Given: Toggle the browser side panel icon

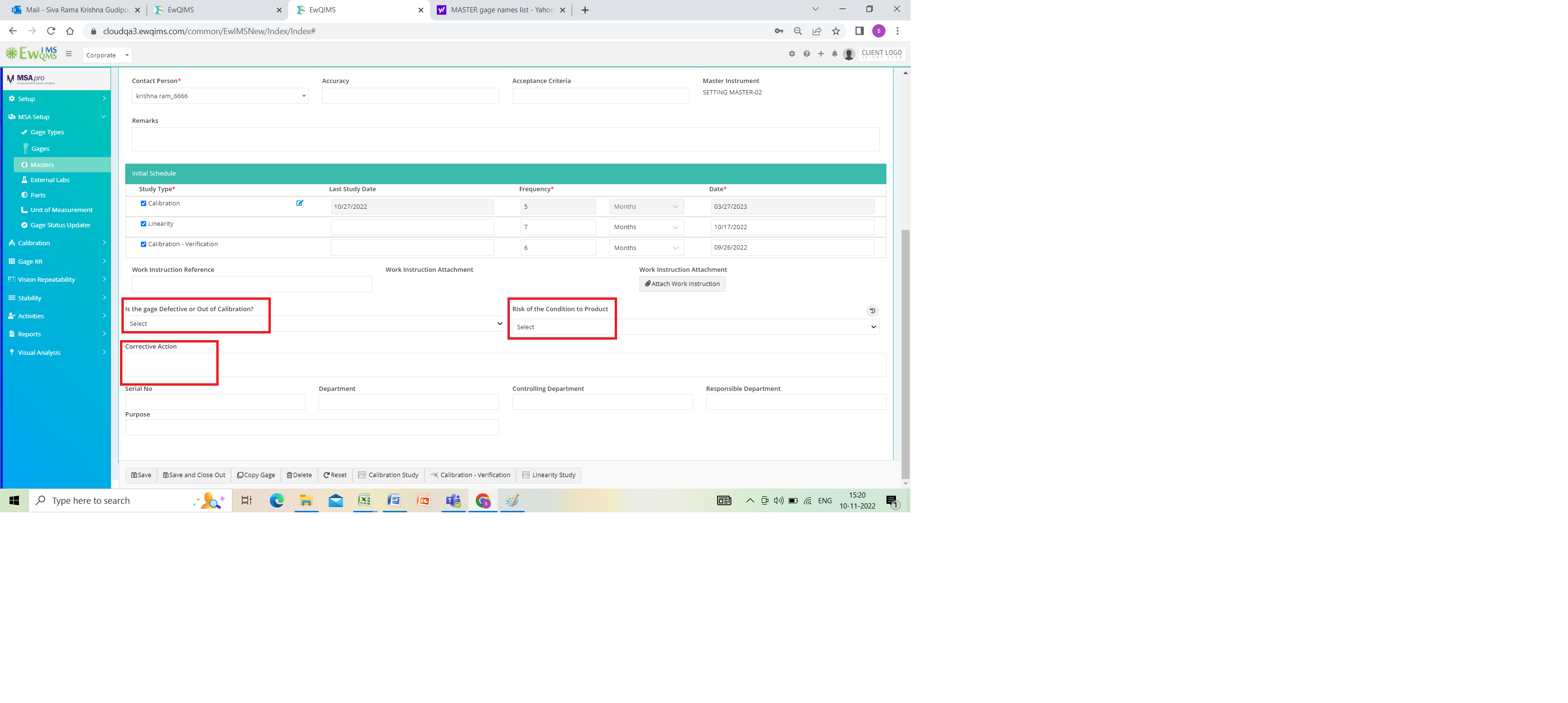Looking at the screenshot, I should pos(859,31).
